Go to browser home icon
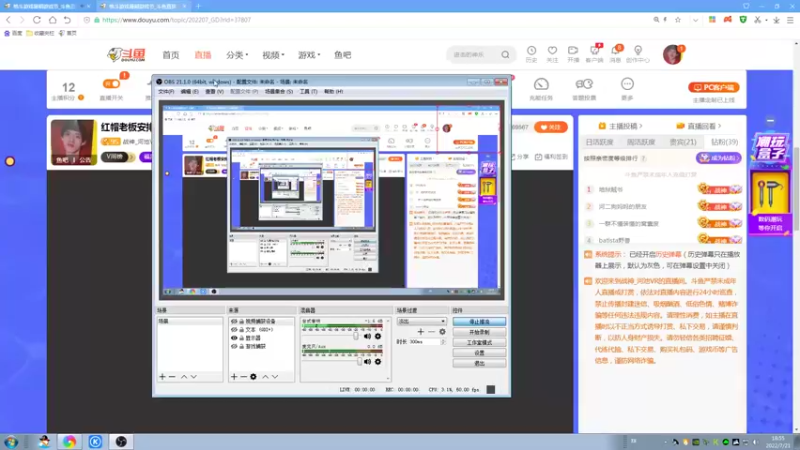The width and height of the screenshot is (800, 450). click(53, 20)
